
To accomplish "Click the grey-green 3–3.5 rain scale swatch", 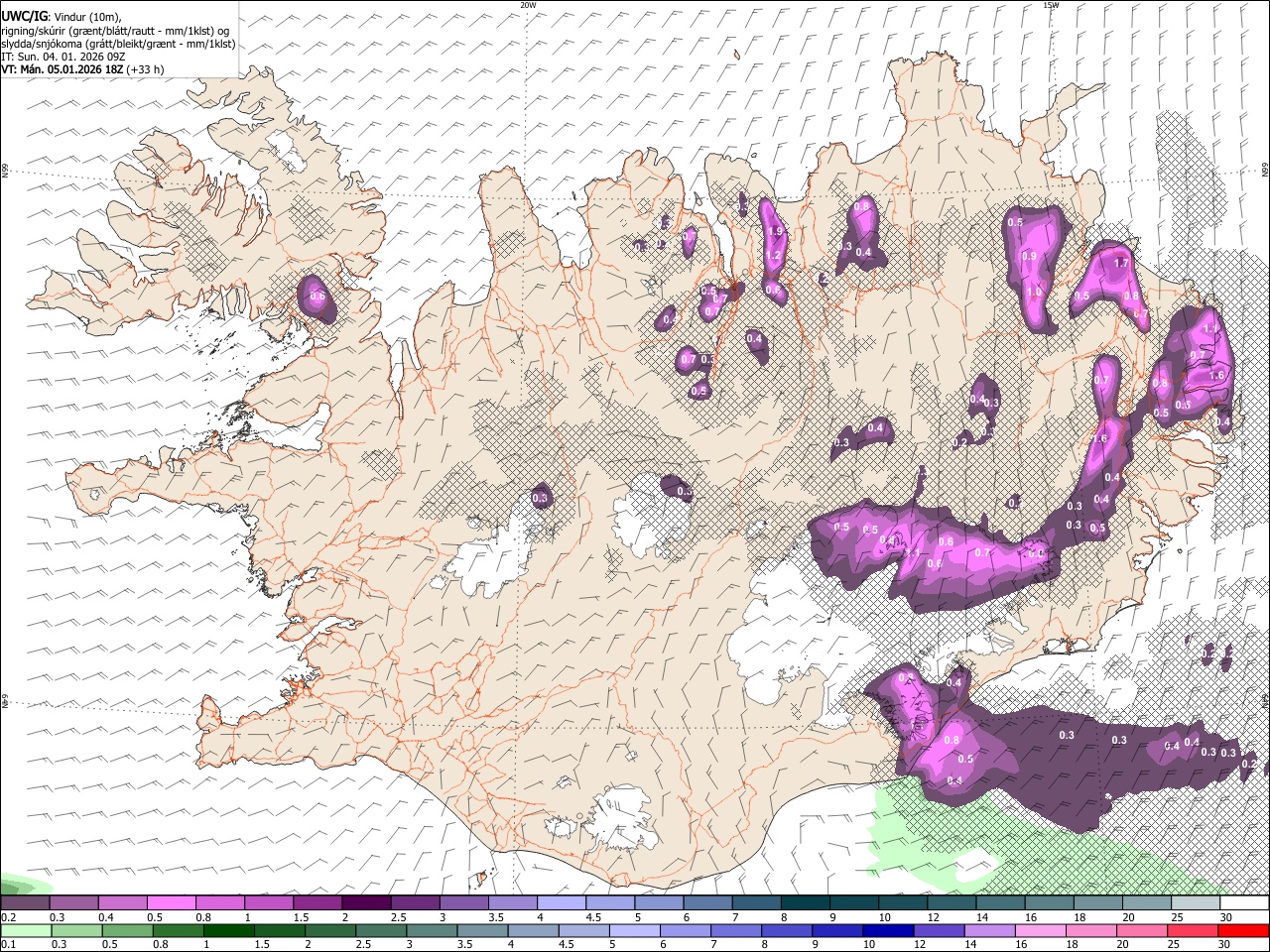I will (x=432, y=930).
